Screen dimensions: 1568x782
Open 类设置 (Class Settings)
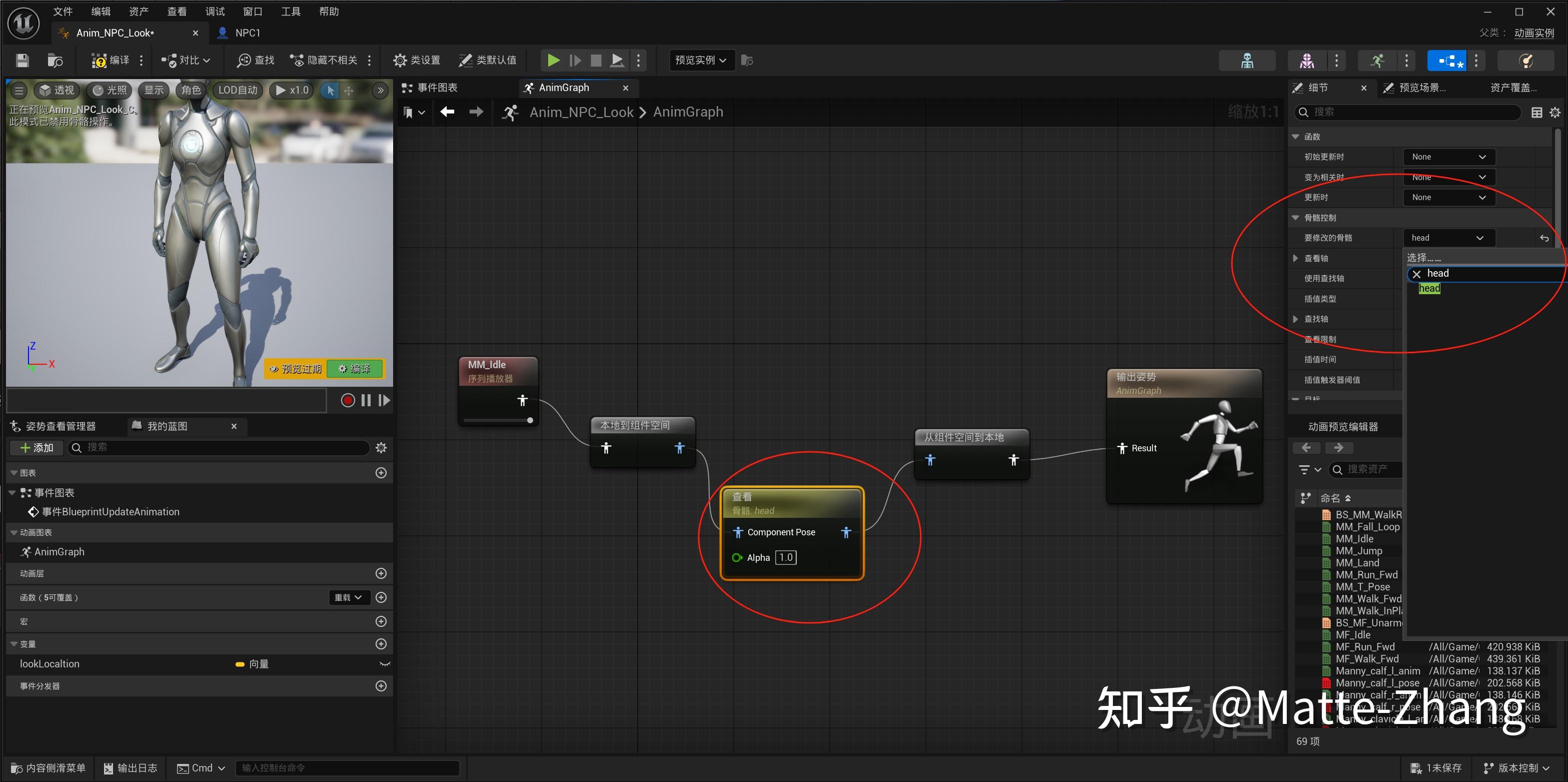click(x=416, y=61)
